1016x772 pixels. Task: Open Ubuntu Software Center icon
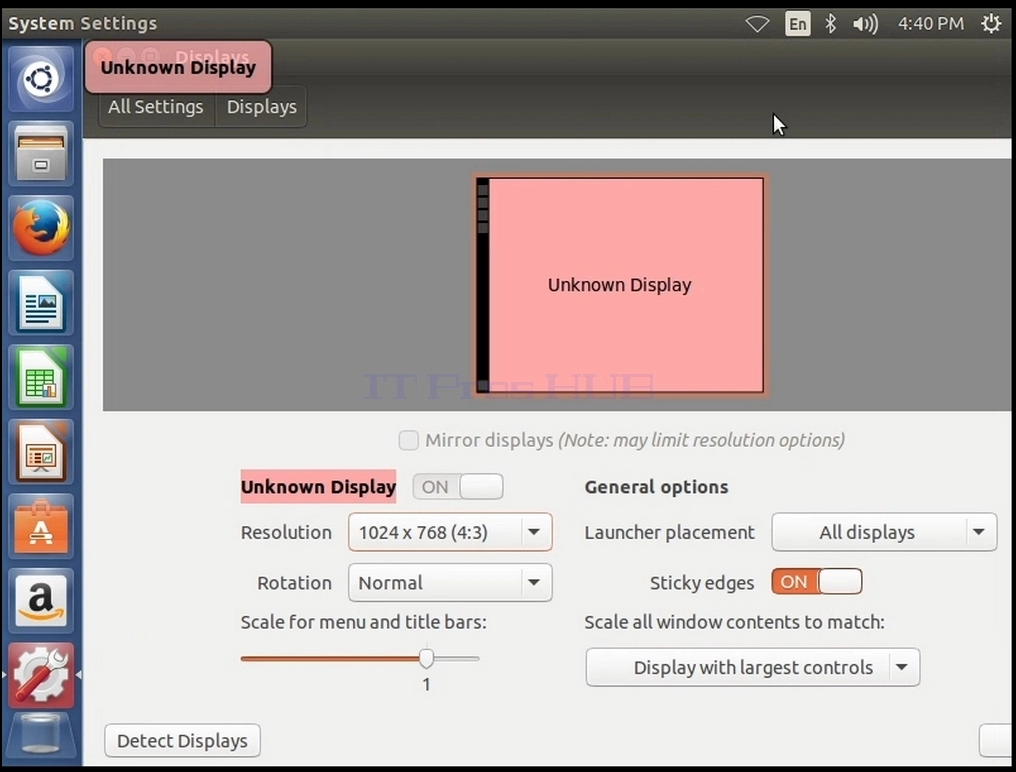point(41,527)
